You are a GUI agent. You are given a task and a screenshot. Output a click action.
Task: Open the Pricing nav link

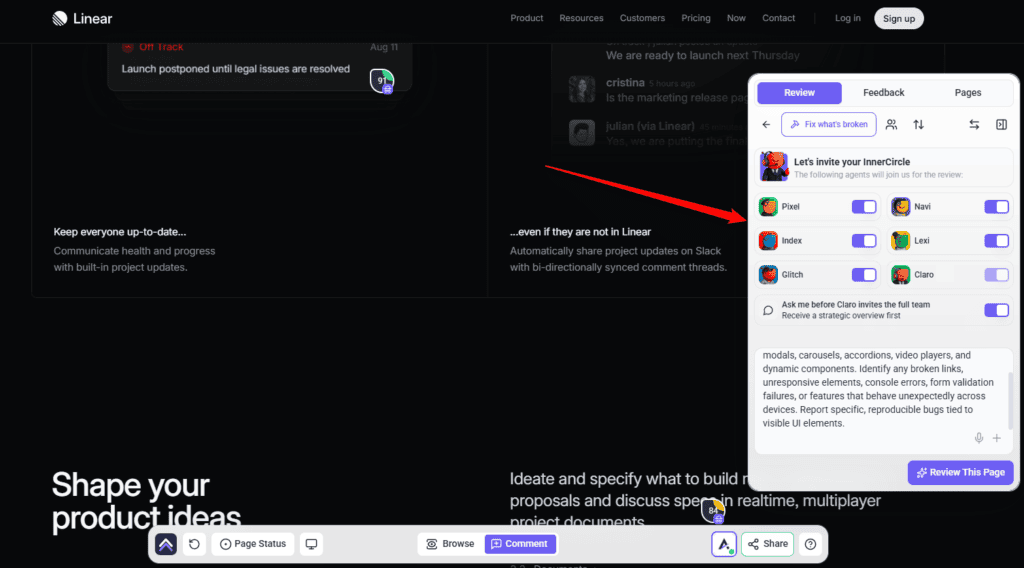pos(696,18)
